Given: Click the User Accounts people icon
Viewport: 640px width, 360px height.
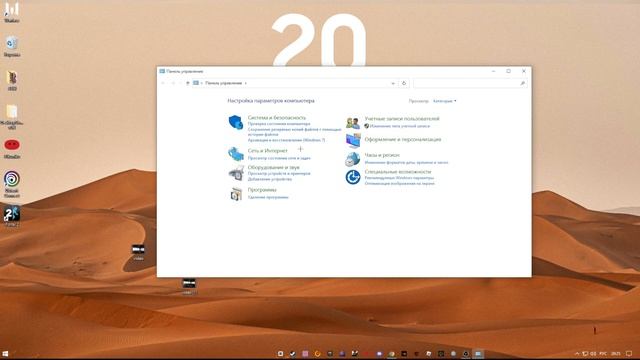Looking at the screenshot, I should 353,122.
